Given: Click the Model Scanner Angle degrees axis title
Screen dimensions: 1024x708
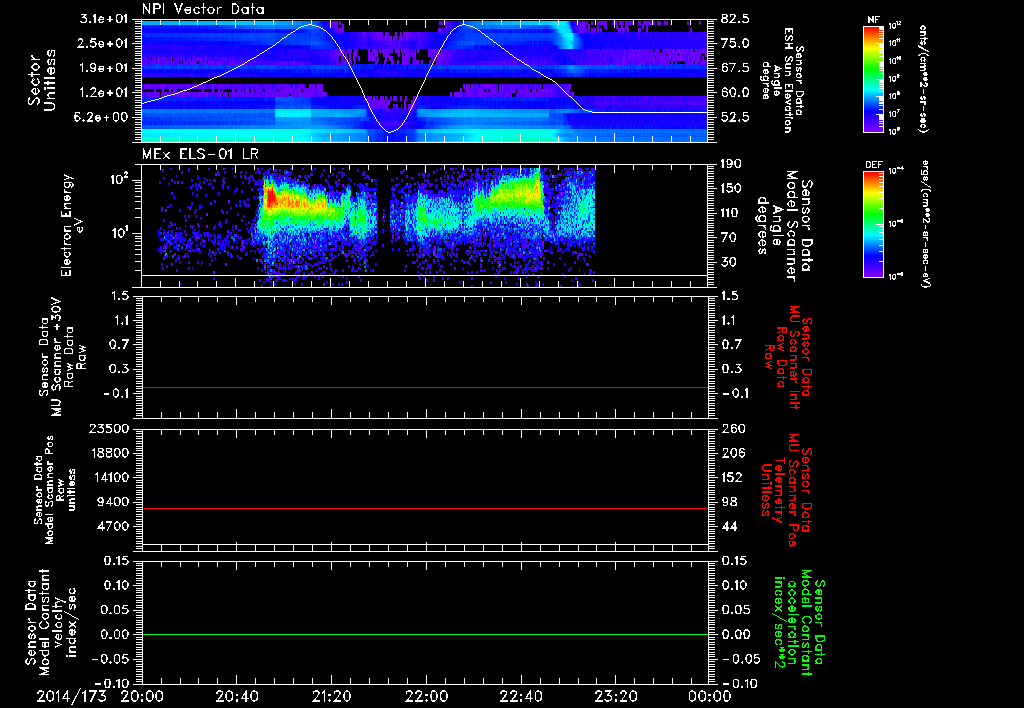Looking at the screenshot, I should pyautogui.click(x=785, y=225).
